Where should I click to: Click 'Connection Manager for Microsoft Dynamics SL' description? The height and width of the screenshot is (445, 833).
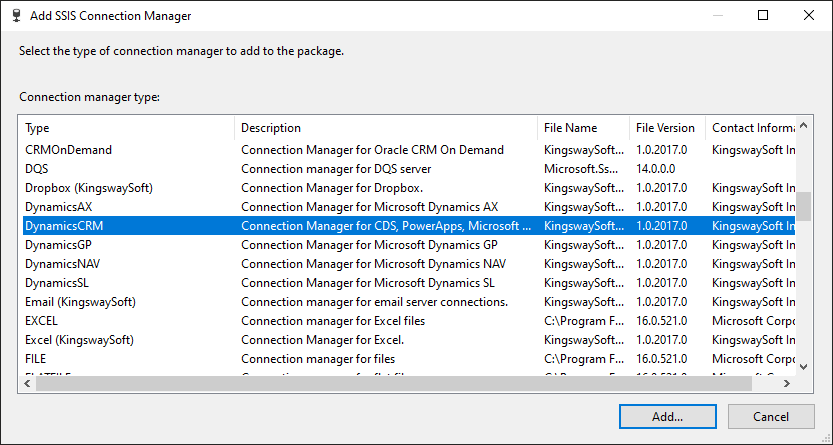[368, 283]
